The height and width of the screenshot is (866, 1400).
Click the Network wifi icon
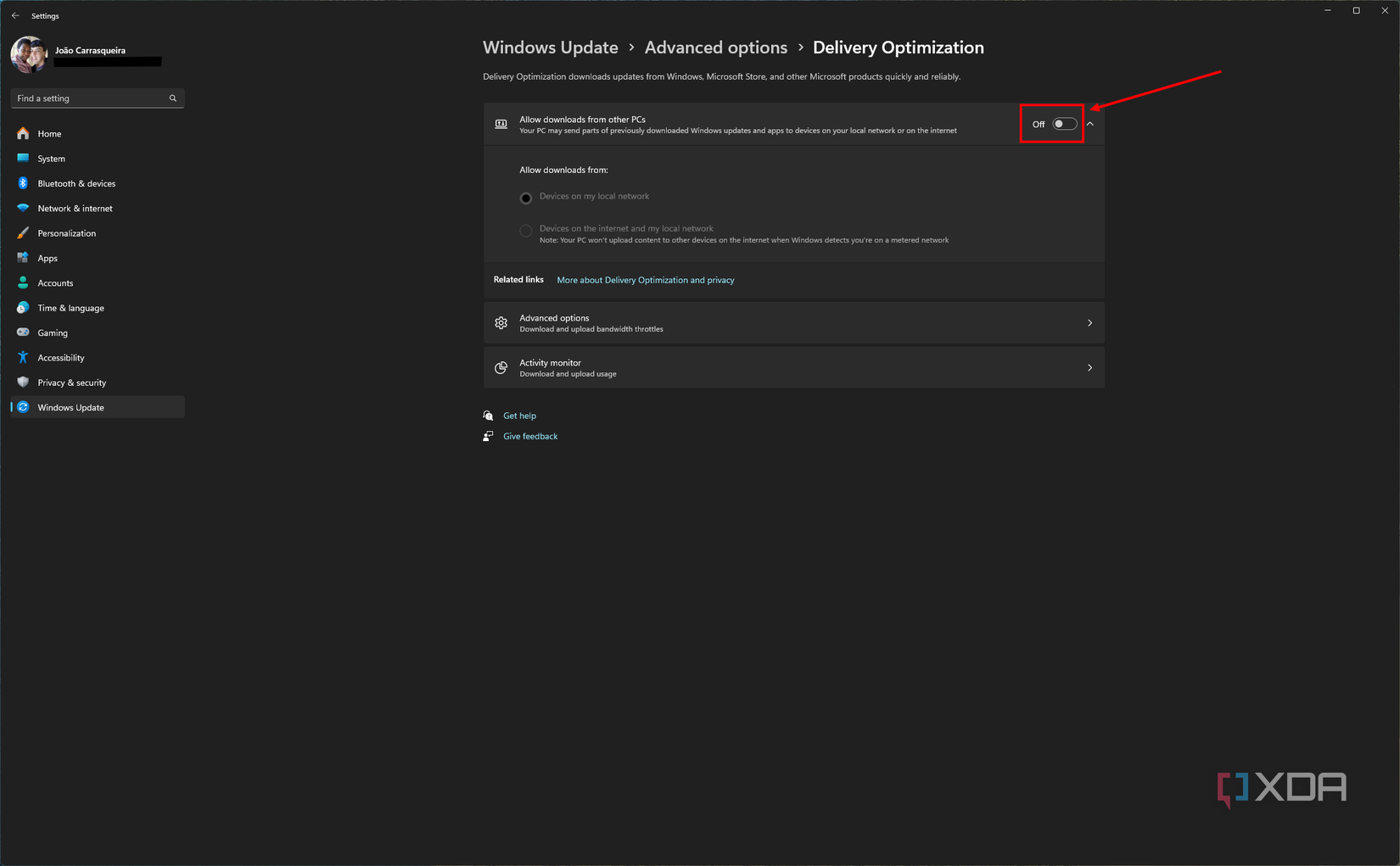click(x=23, y=208)
